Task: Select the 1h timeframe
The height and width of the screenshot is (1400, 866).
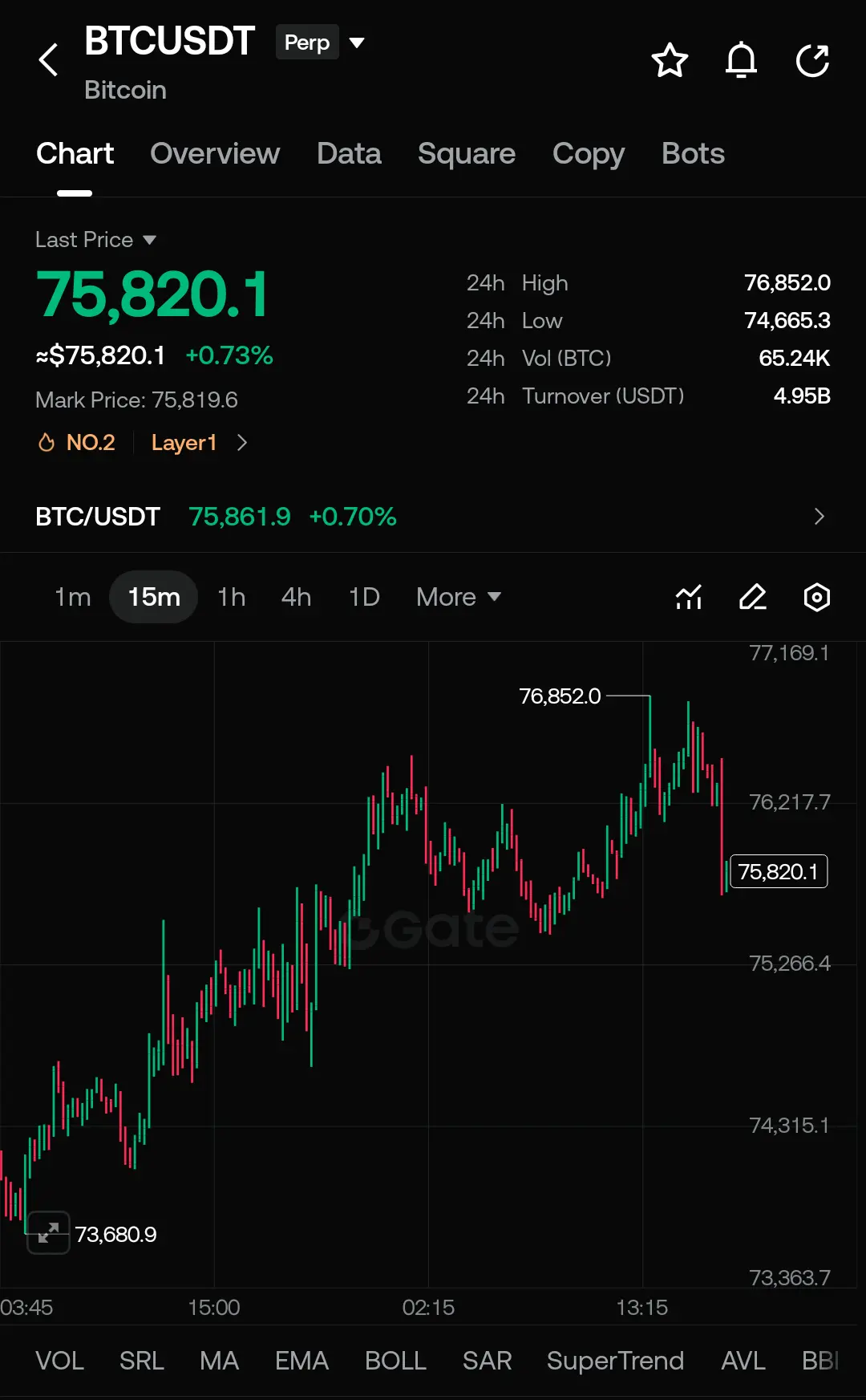Action: point(231,597)
